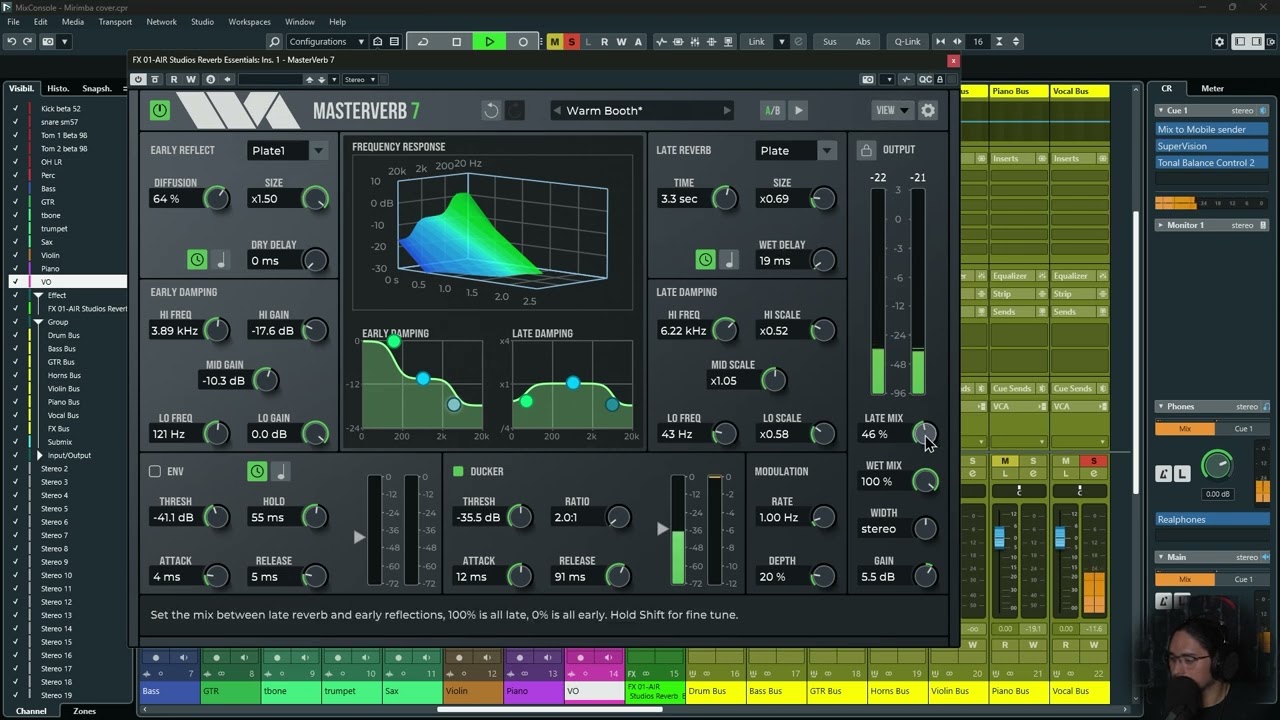
Task: Select clock time mode in the ENV section
Action: point(258,471)
